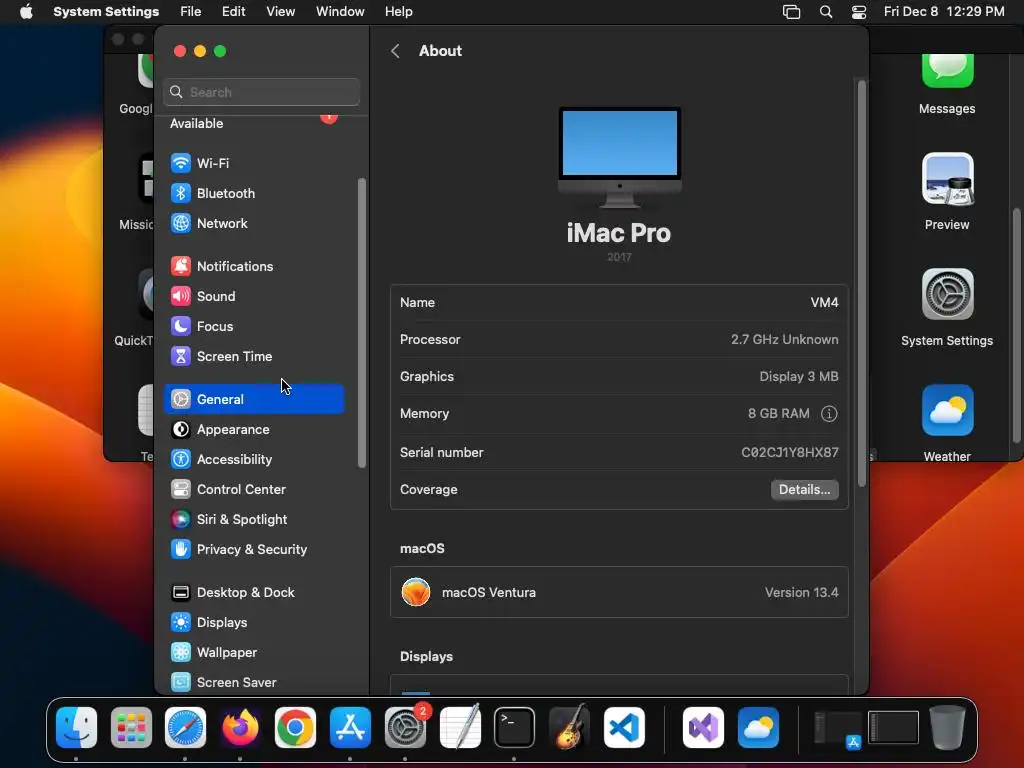Viewport: 1024px width, 768px height.
Task: Open the View menu
Action: (280, 12)
